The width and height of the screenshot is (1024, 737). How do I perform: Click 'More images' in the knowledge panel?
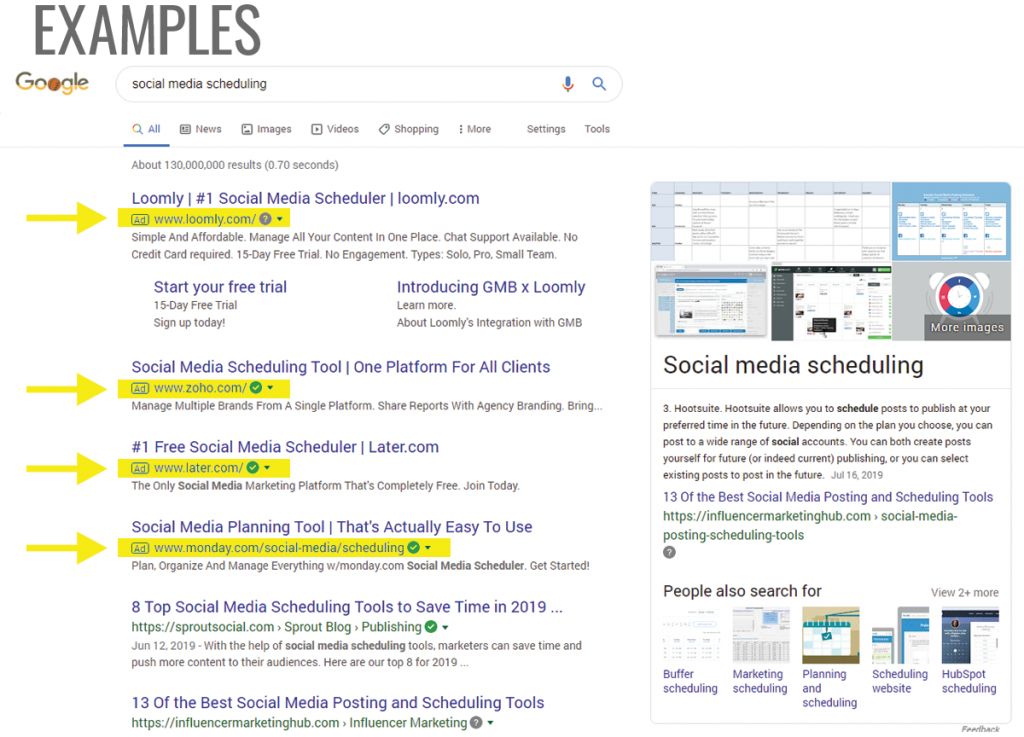pos(967,327)
